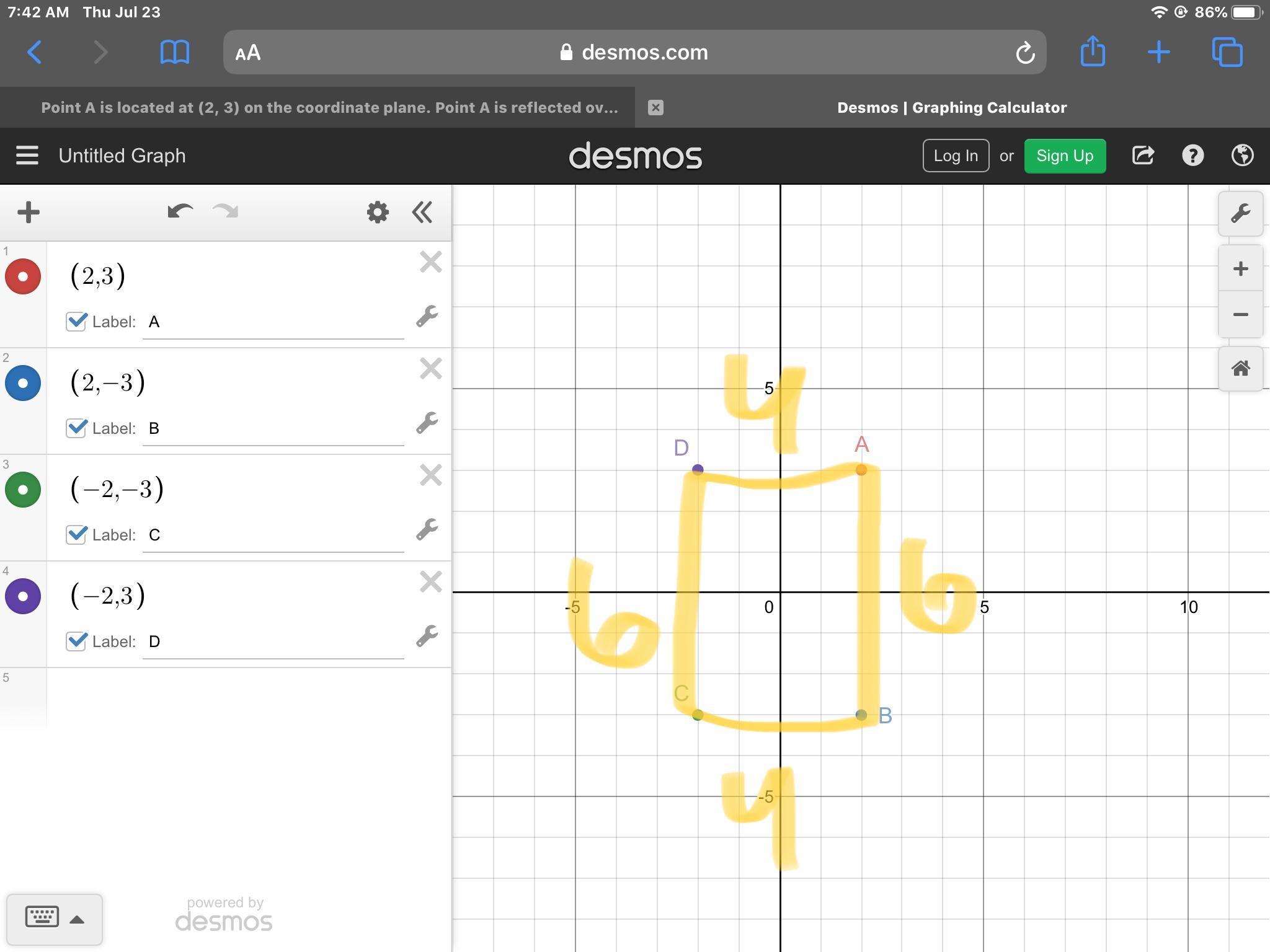Click the zoom out minus button
This screenshot has height=952, width=1270.
pyautogui.click(x=1240, y=315)
